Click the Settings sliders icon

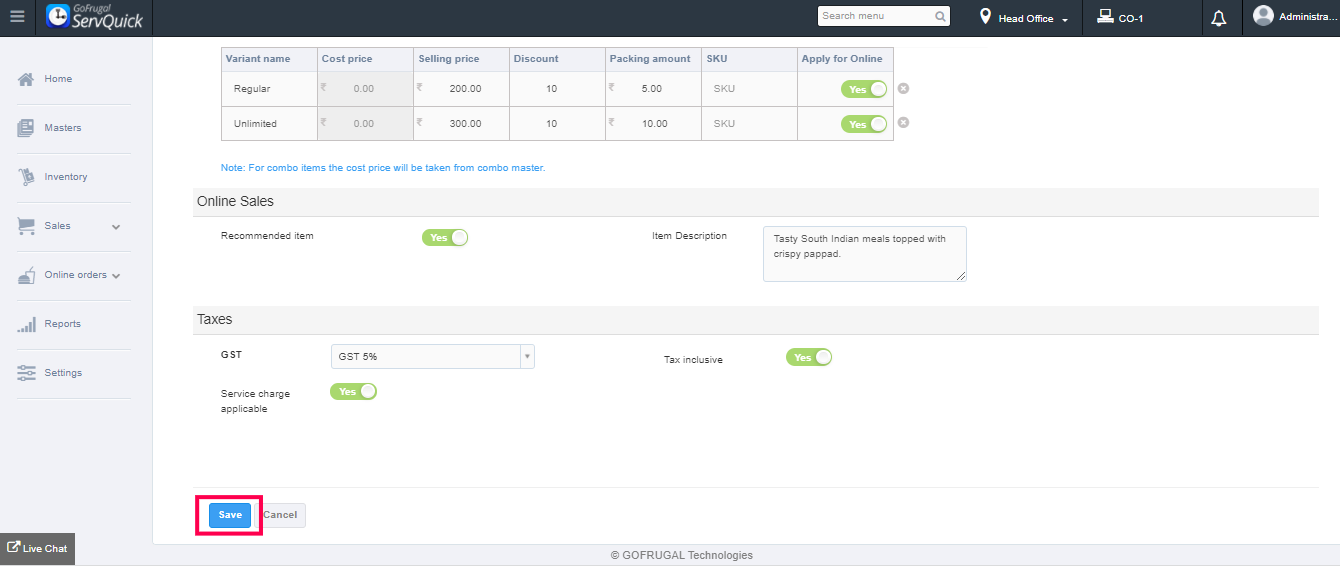(26, 373)
